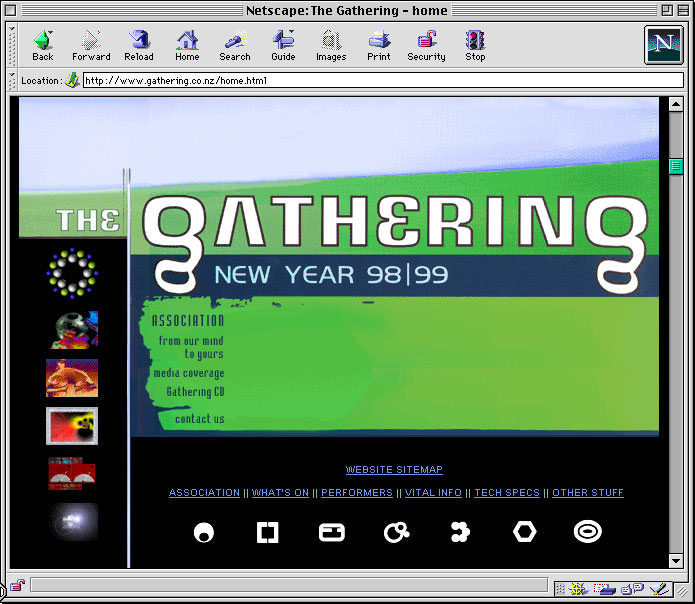Open the red-yellow framed sidebar thumbnail
Image resolution: width=695 pixels, height=604 pixels.
72,426
